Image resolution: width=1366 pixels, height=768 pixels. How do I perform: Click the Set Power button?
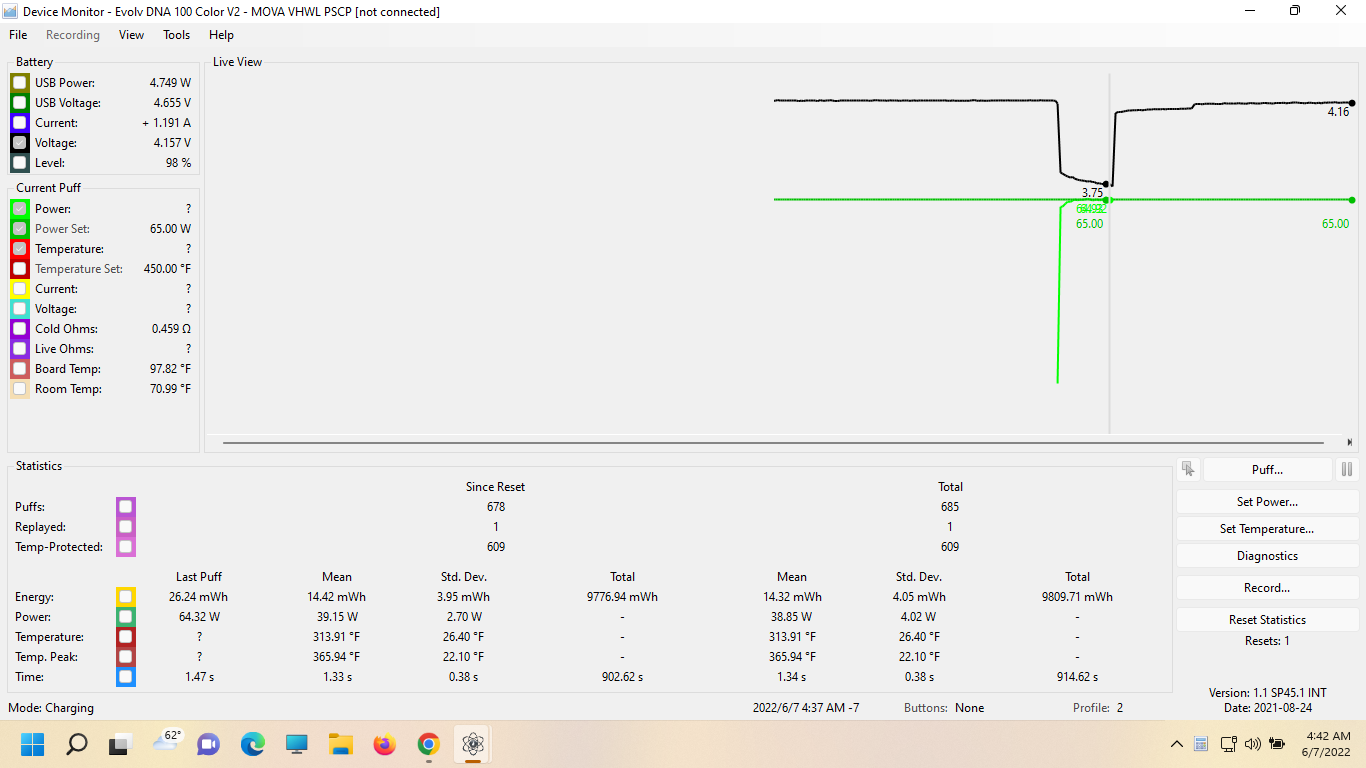click(x=1267, y=502)
